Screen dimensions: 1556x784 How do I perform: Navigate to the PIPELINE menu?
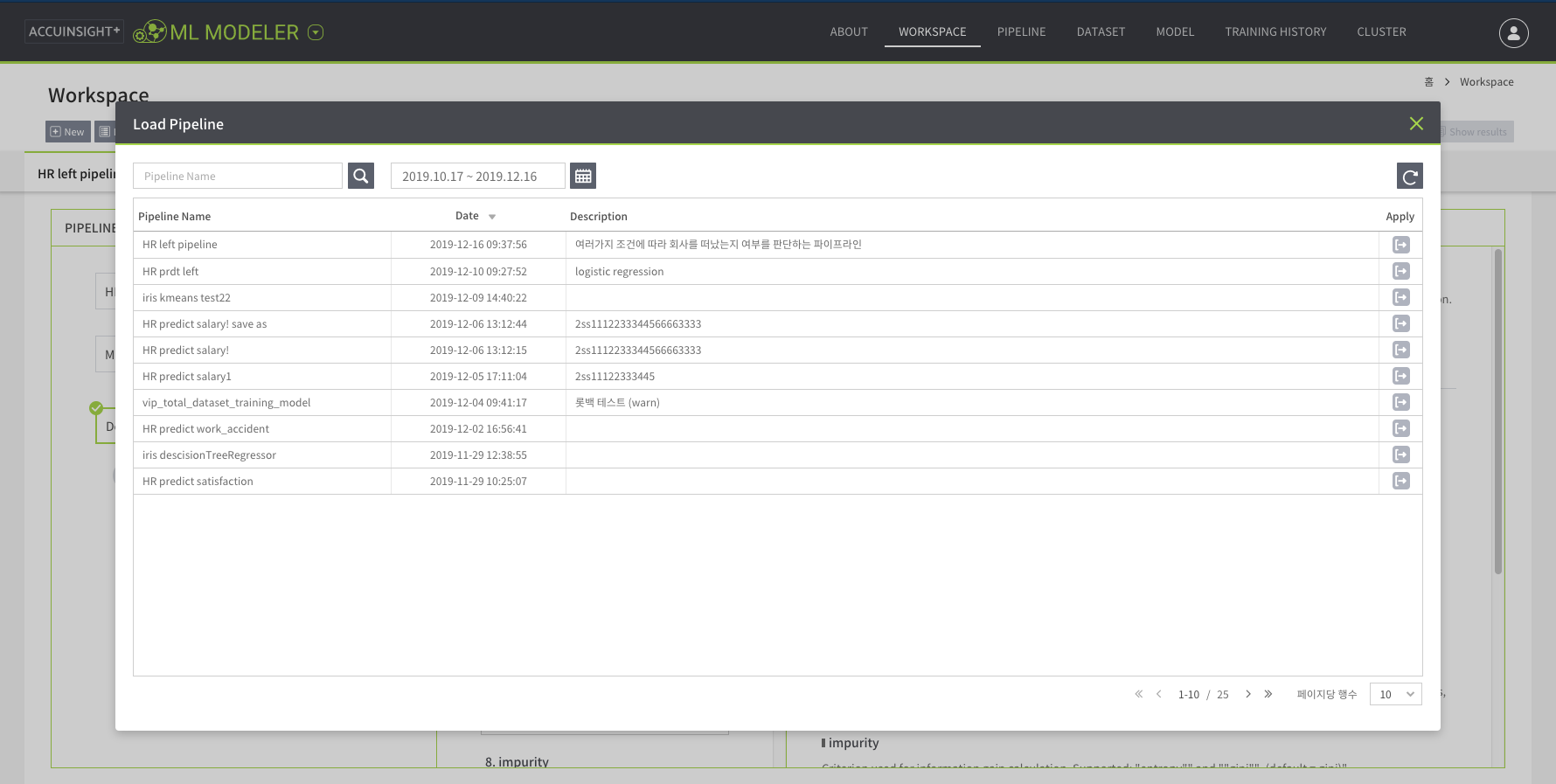tap(1021, 31)
